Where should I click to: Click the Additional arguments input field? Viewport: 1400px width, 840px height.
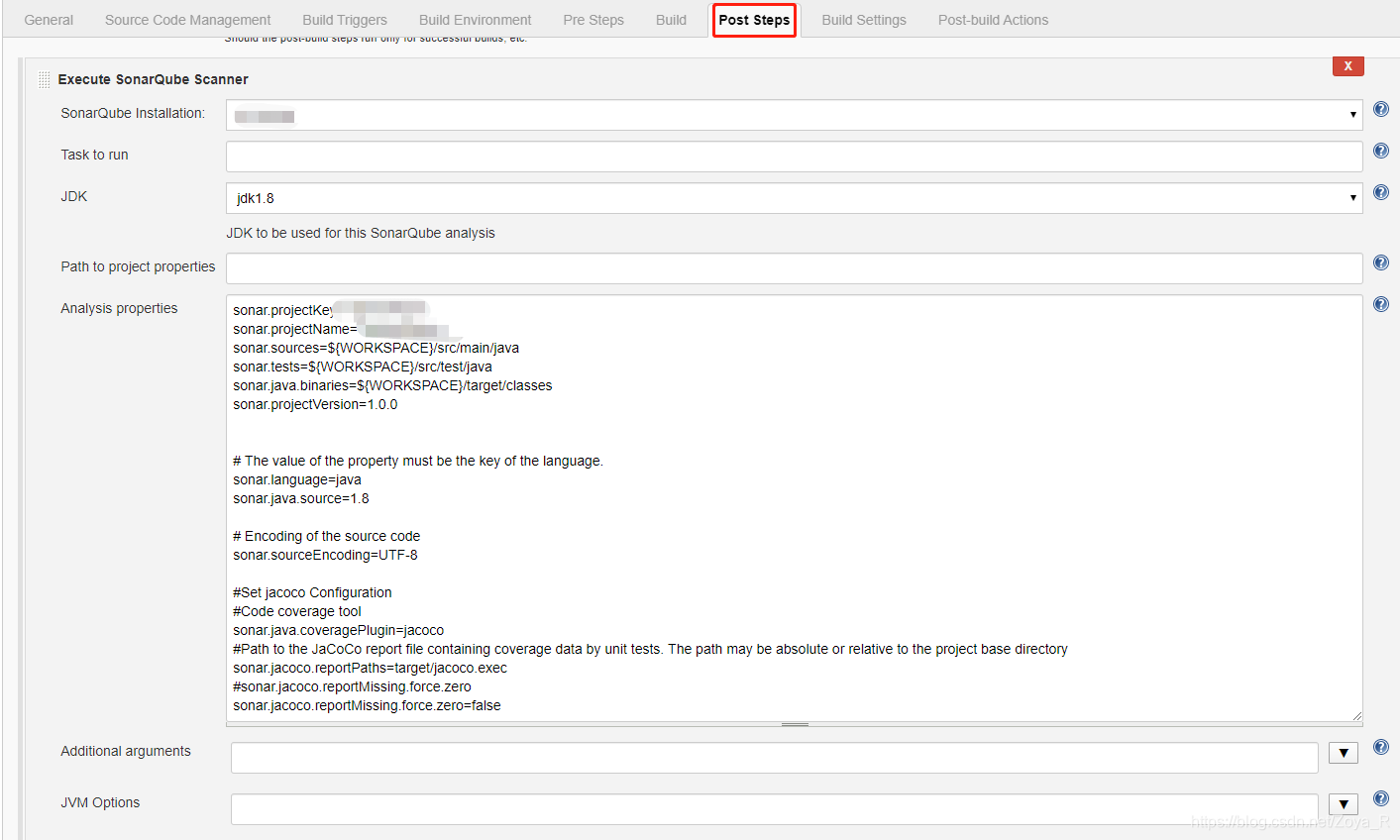(775, 758)
